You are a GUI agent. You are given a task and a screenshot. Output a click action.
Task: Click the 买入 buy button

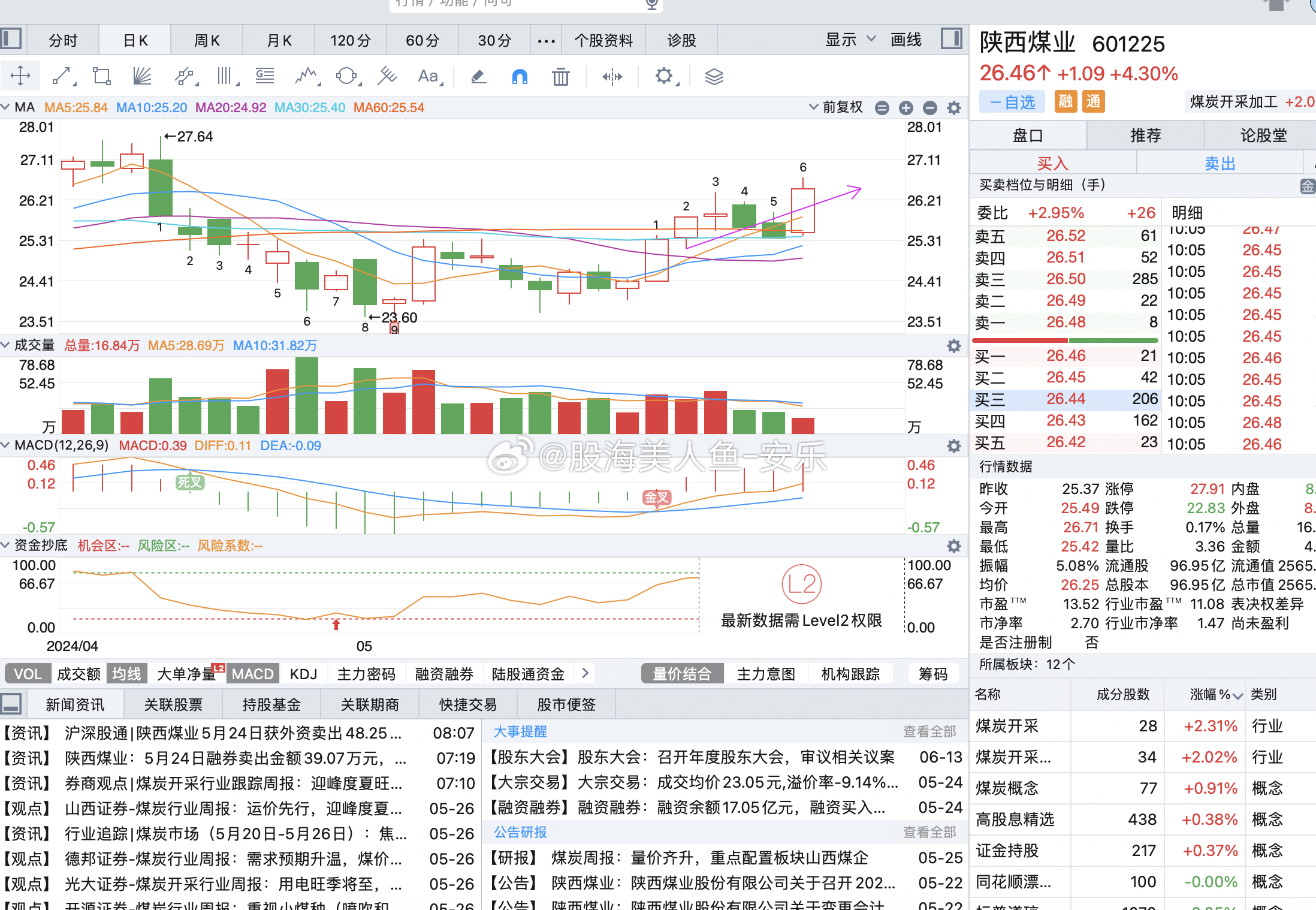point(1053,163)
